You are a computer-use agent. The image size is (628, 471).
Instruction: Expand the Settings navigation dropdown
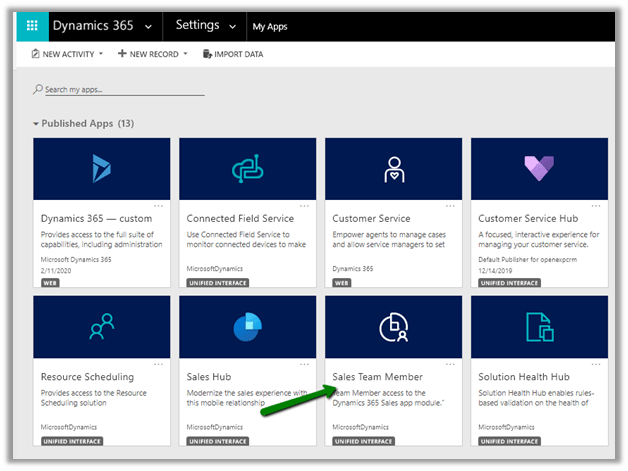[x=234, y=26]
